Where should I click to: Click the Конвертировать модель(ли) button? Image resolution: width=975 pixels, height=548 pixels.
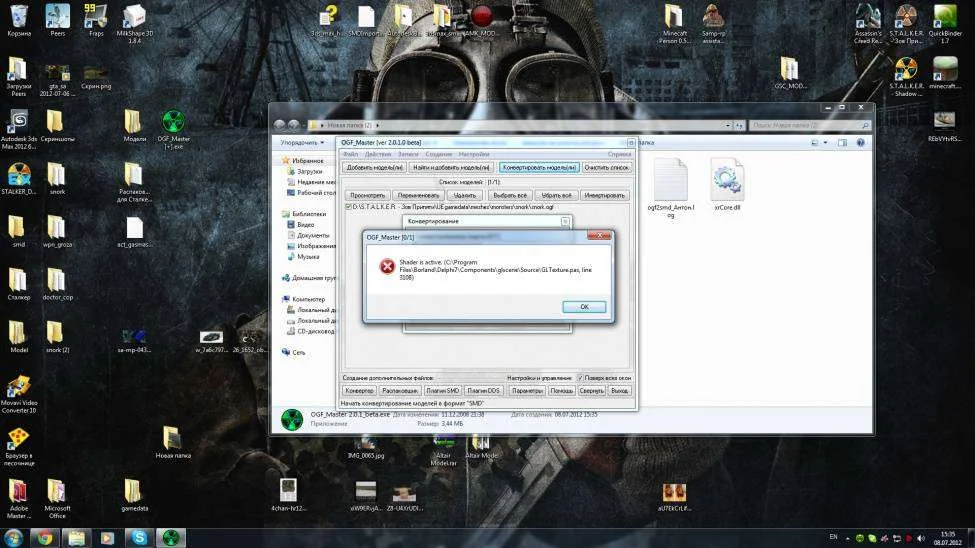tap(539, 167)
